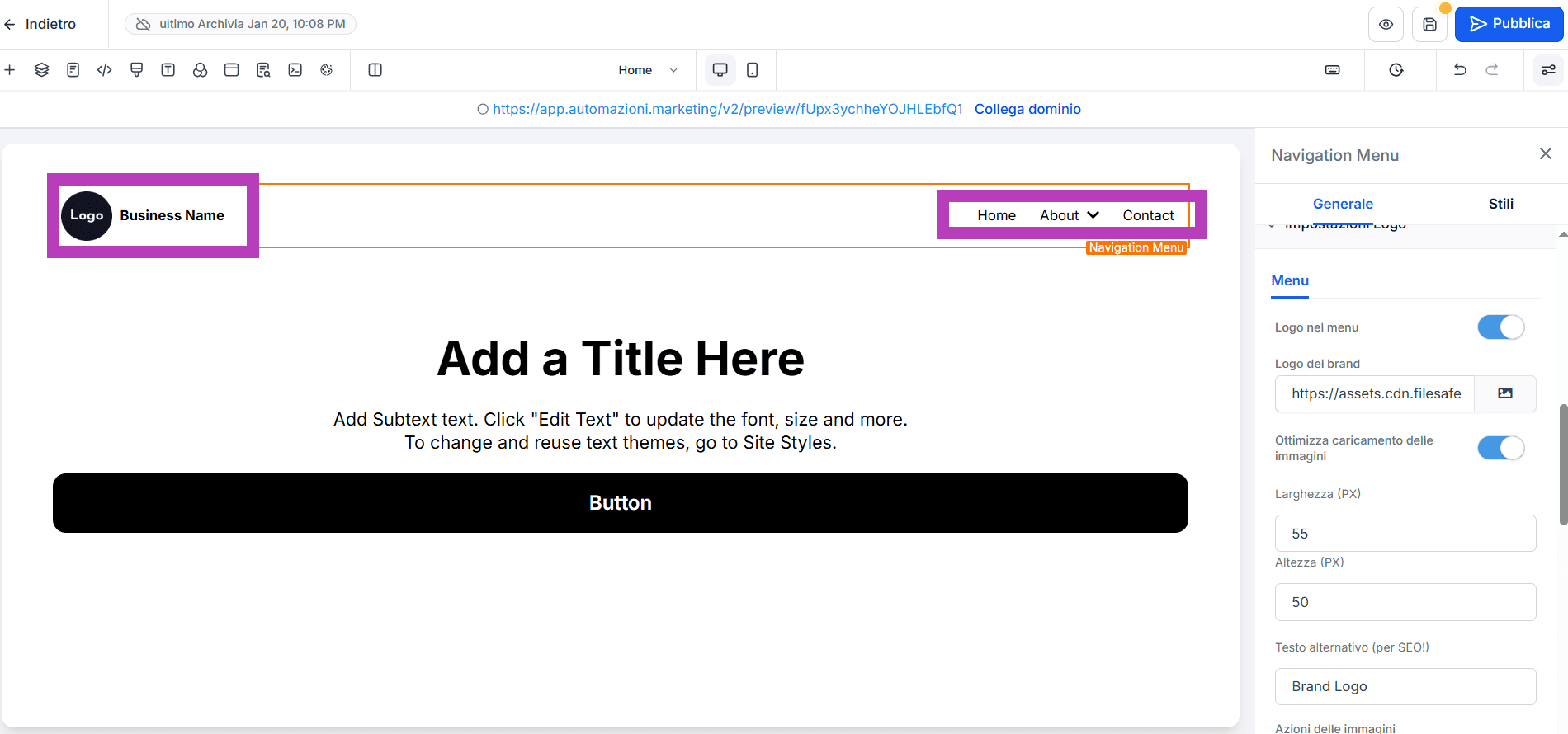Open the preview URL link

point(727,109)
